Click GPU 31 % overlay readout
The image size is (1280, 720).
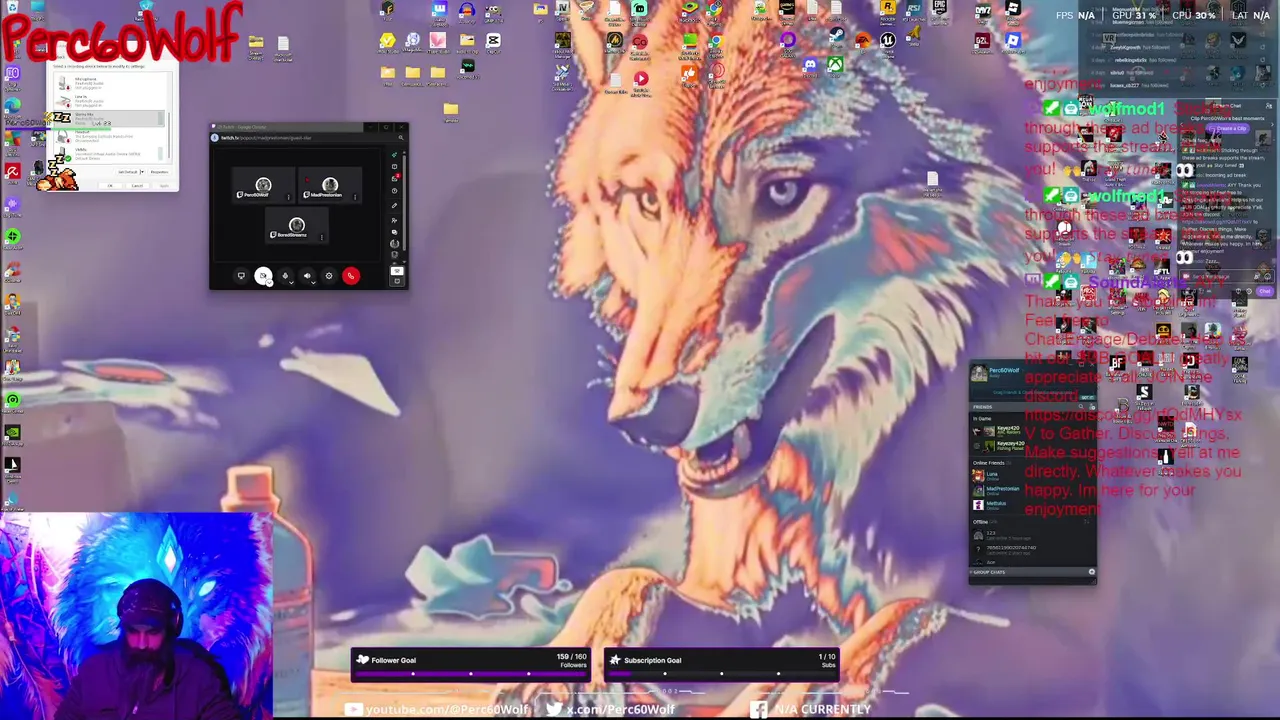[1133, 15]
